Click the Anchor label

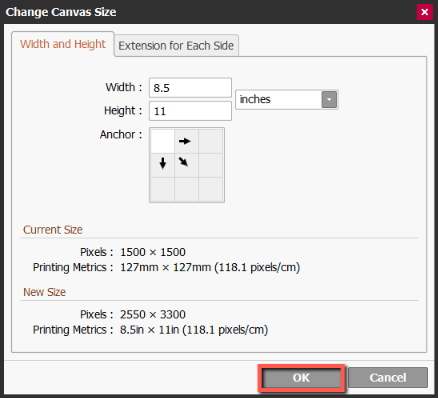coord(121,134)
